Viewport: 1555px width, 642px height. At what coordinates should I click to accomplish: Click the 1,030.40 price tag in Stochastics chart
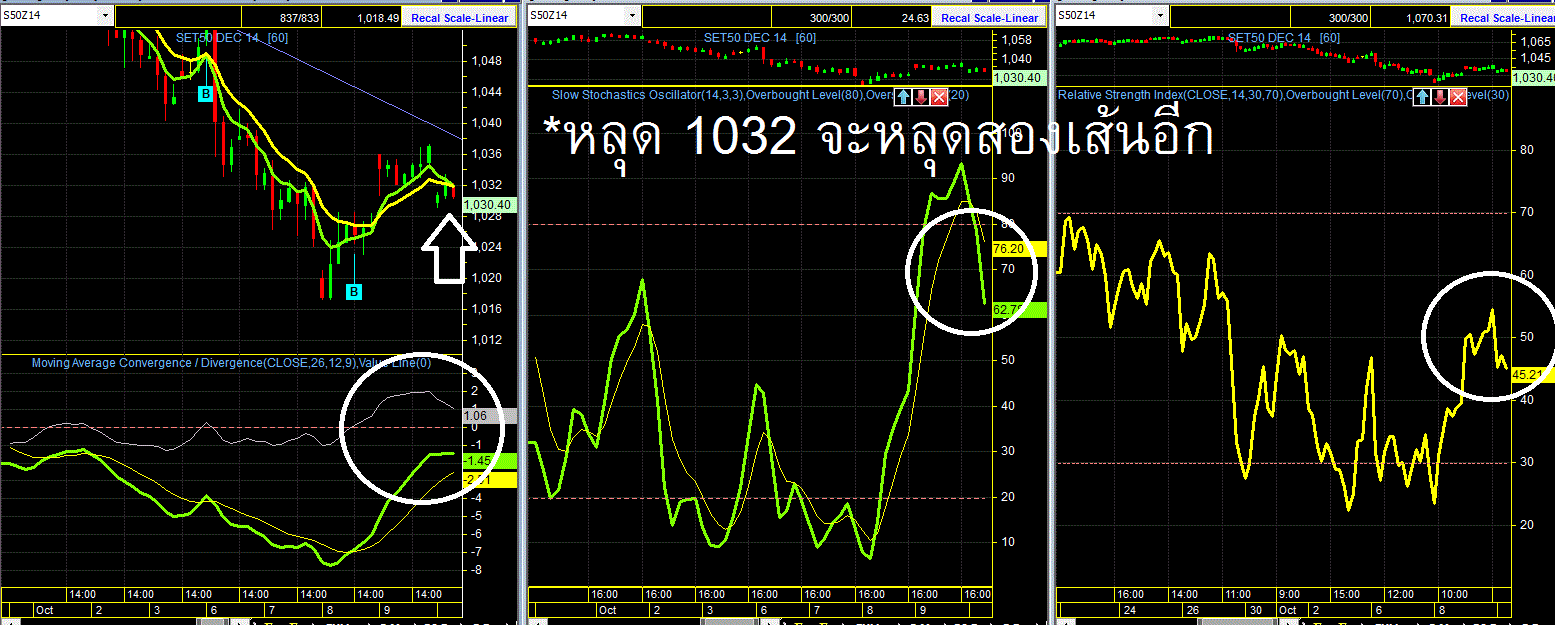click(x=1020, y=77)
